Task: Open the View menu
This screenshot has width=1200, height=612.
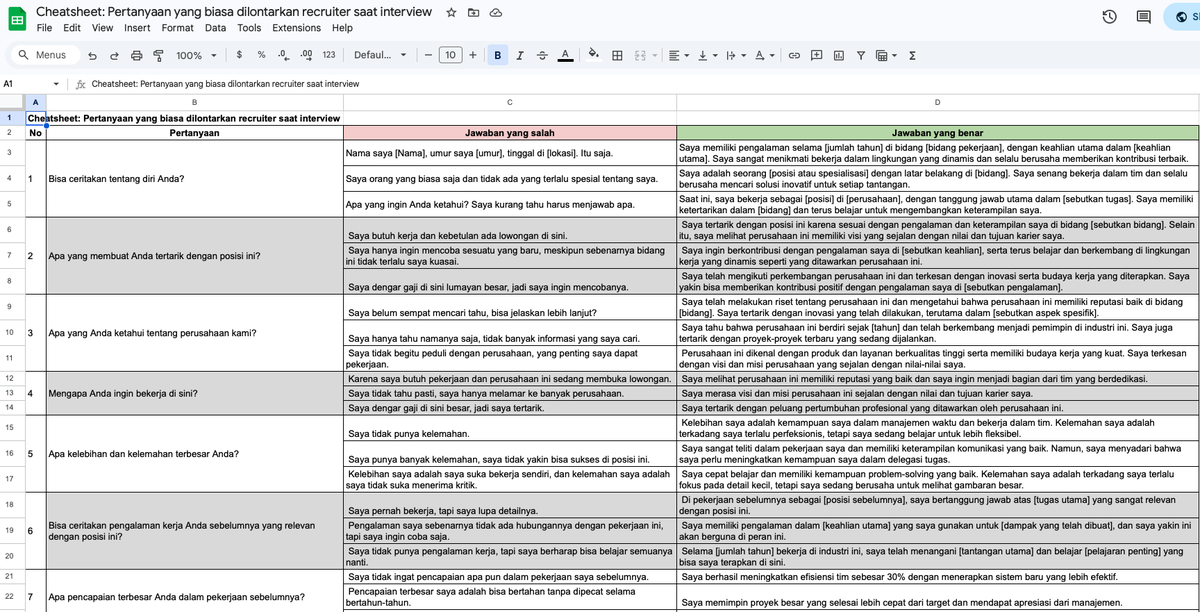Action: click(103, 28)
